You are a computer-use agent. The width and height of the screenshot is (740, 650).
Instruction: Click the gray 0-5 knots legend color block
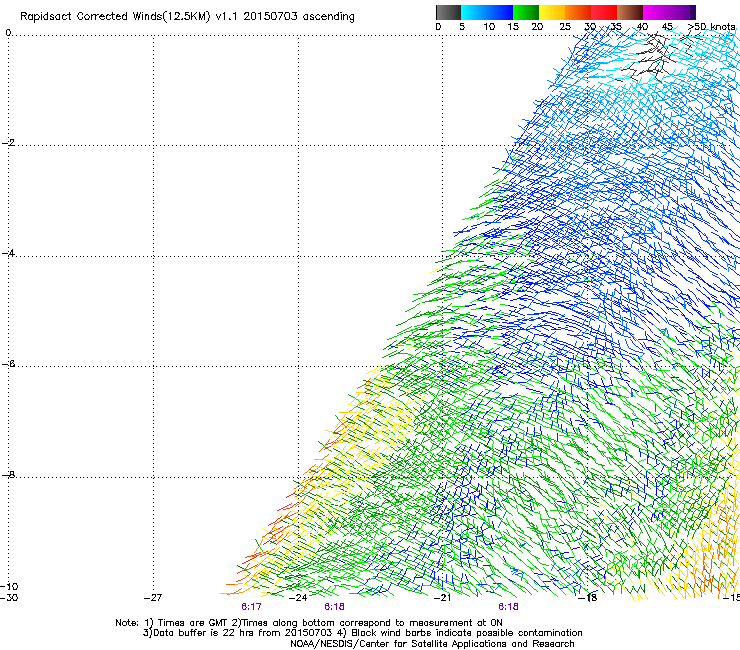tap(448, 12)
